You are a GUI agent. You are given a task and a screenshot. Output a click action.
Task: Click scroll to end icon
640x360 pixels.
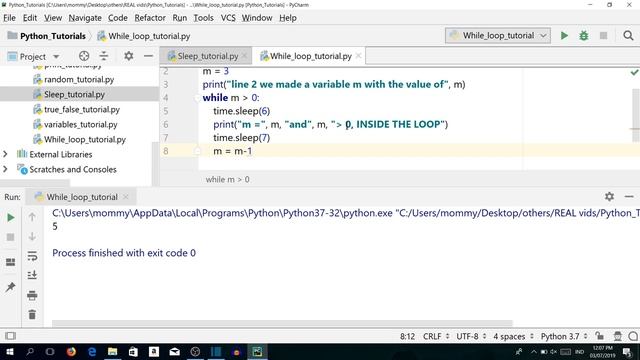(32, 275)
